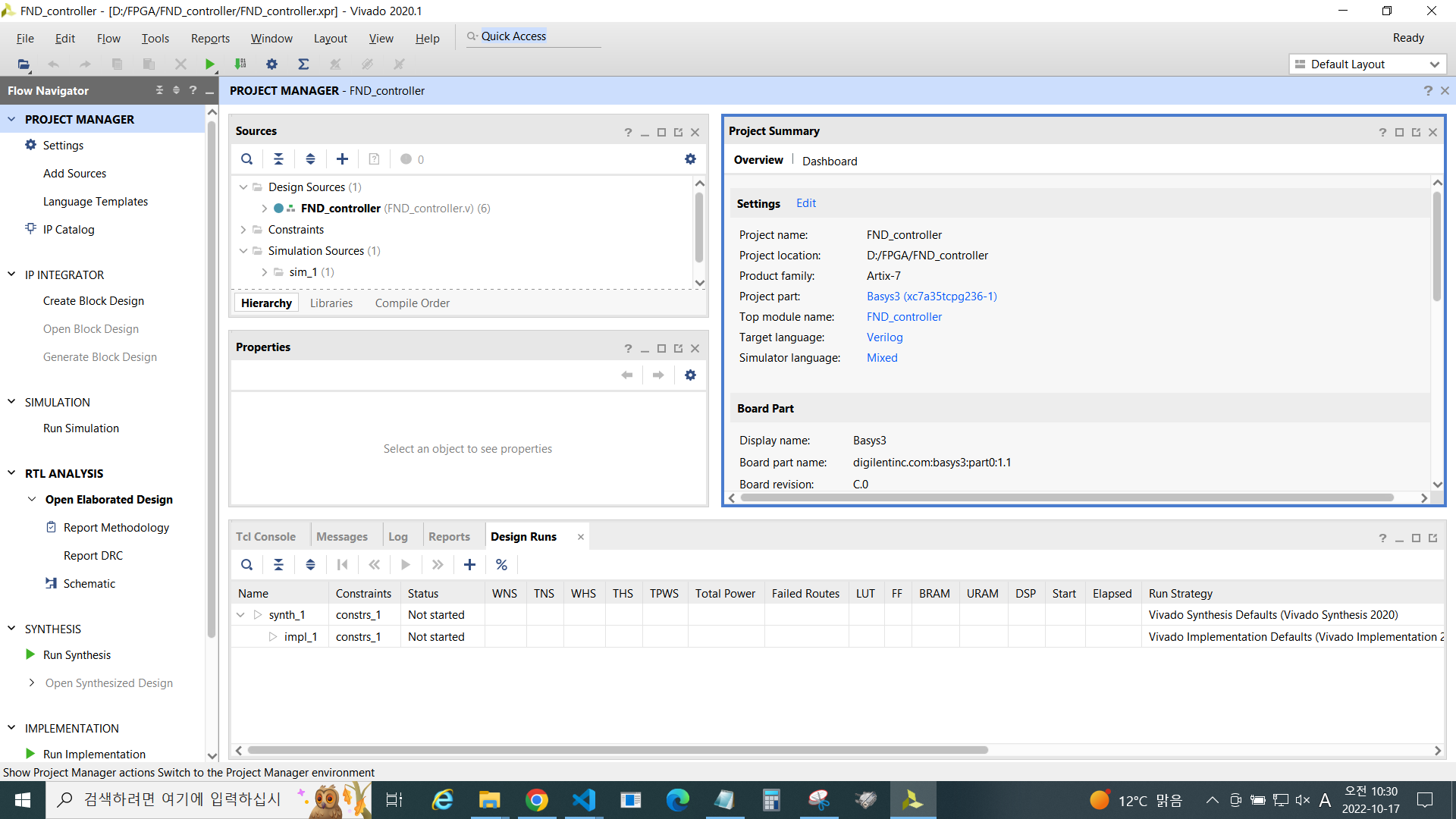Click Run Simulation
Screen dimensions: 1456x819
pyautogui.click(x=81, y=428)
